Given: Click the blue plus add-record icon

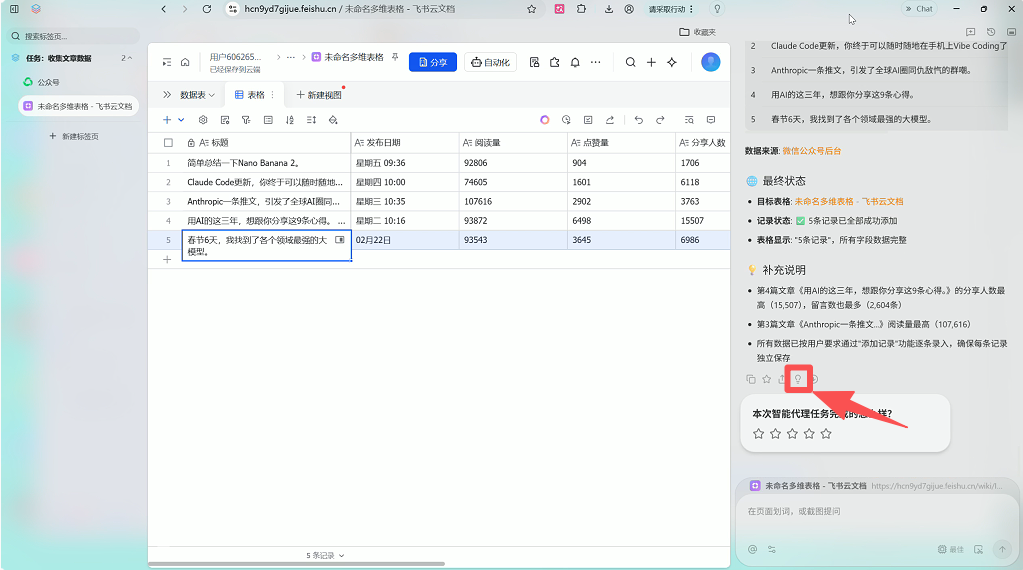Looking at the screenshot, I should click(167, 120).
